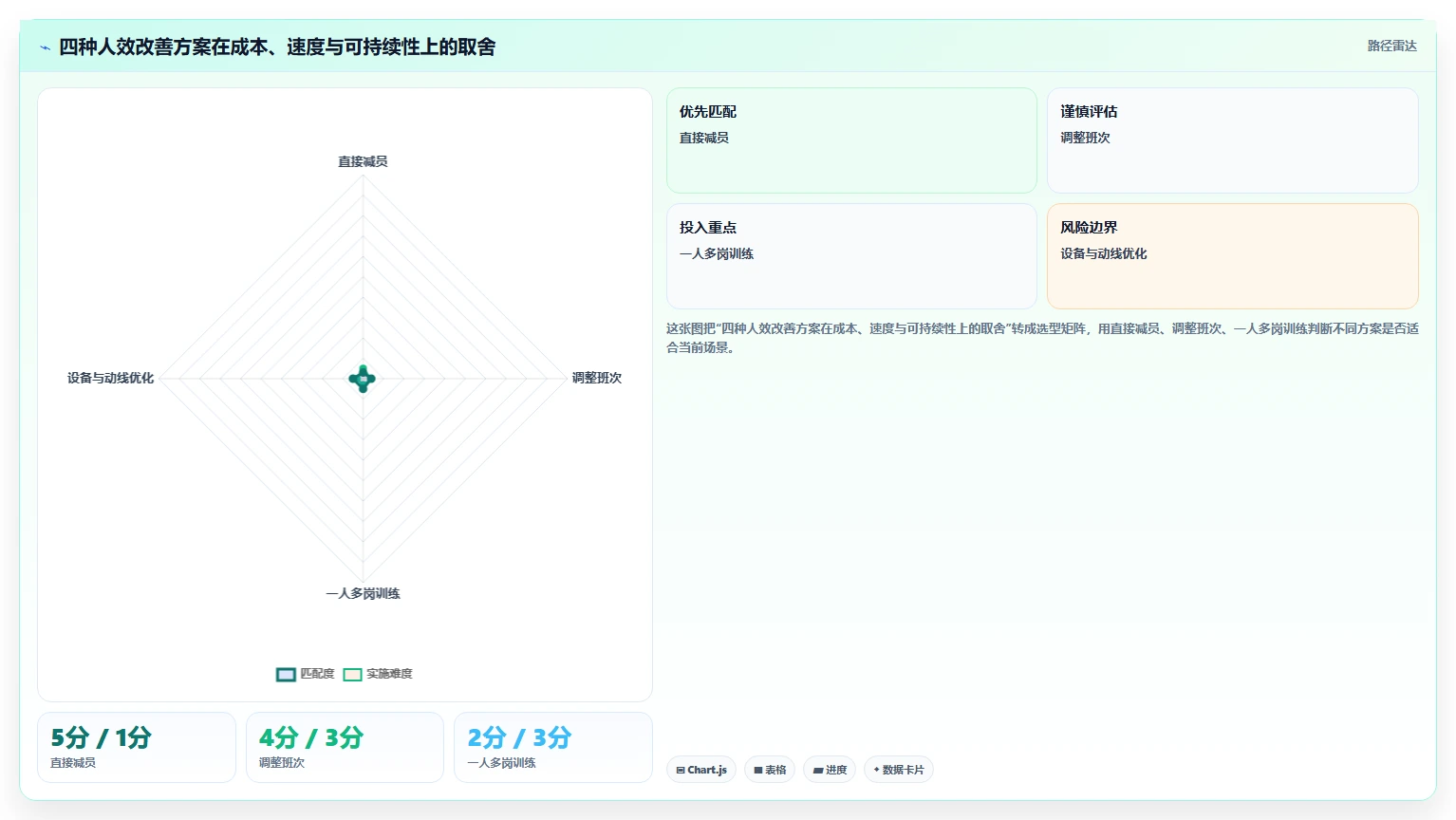Viewport: 1456px width, 820px height.
Task: Select the 谨慎评估 card
Action: (x=1233, y=140)
